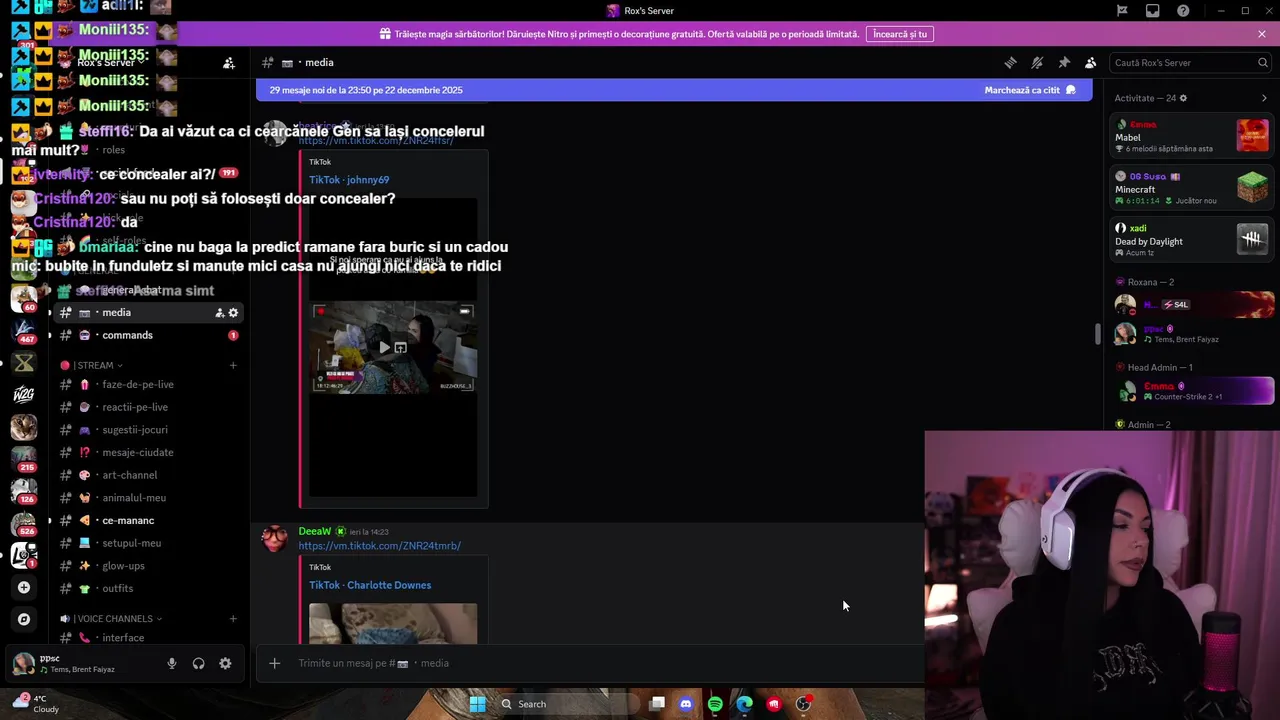The image size is (1280, 720).
Task: Click the inbox icon in title bar
Action: 1153,11
